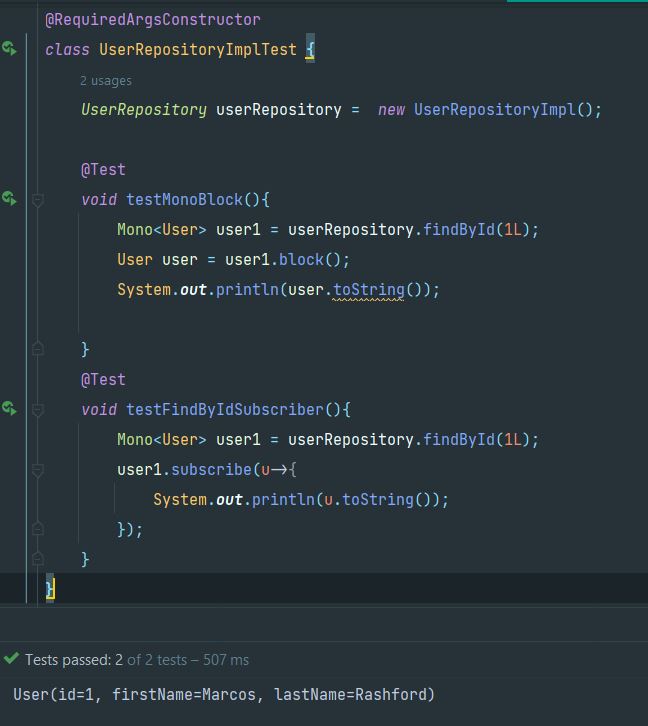Click the @Test annotation above testMonoBlock

[103, 170]
